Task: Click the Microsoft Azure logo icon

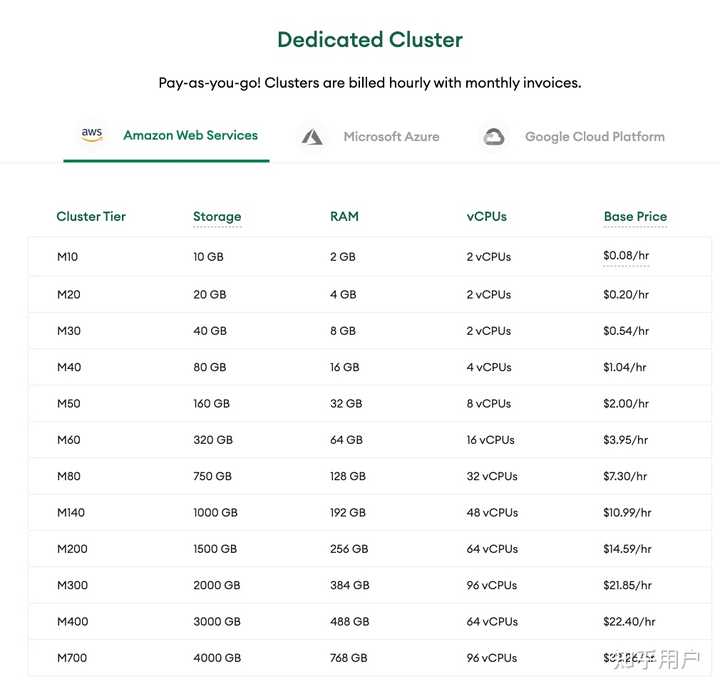Action: tap(312, 137)
